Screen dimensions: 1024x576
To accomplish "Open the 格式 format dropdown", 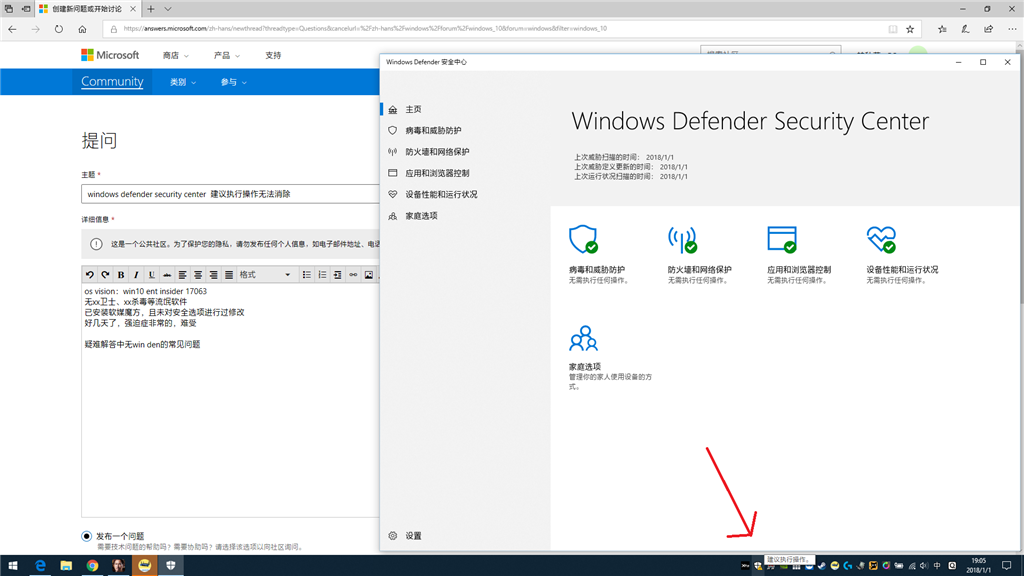I will click(265, 275).
